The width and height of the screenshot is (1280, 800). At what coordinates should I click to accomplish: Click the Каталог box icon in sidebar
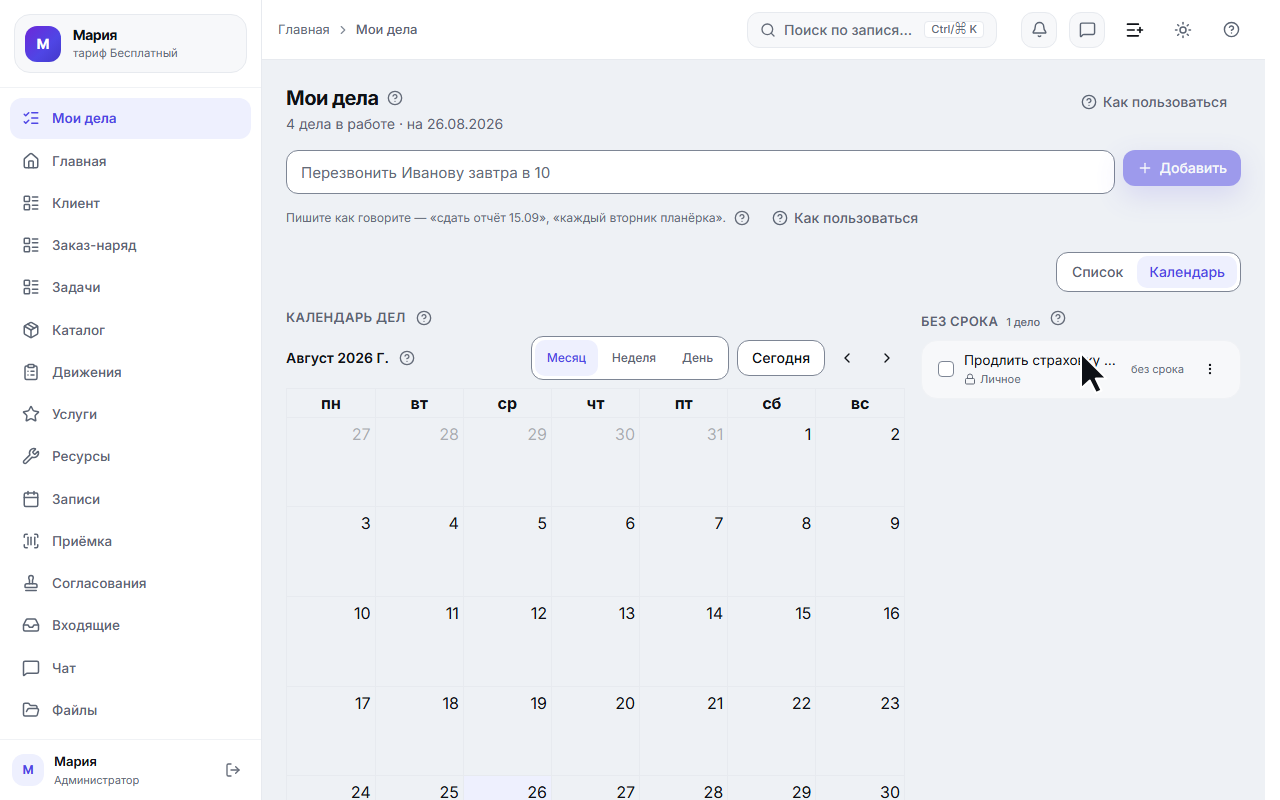[31, 330]
